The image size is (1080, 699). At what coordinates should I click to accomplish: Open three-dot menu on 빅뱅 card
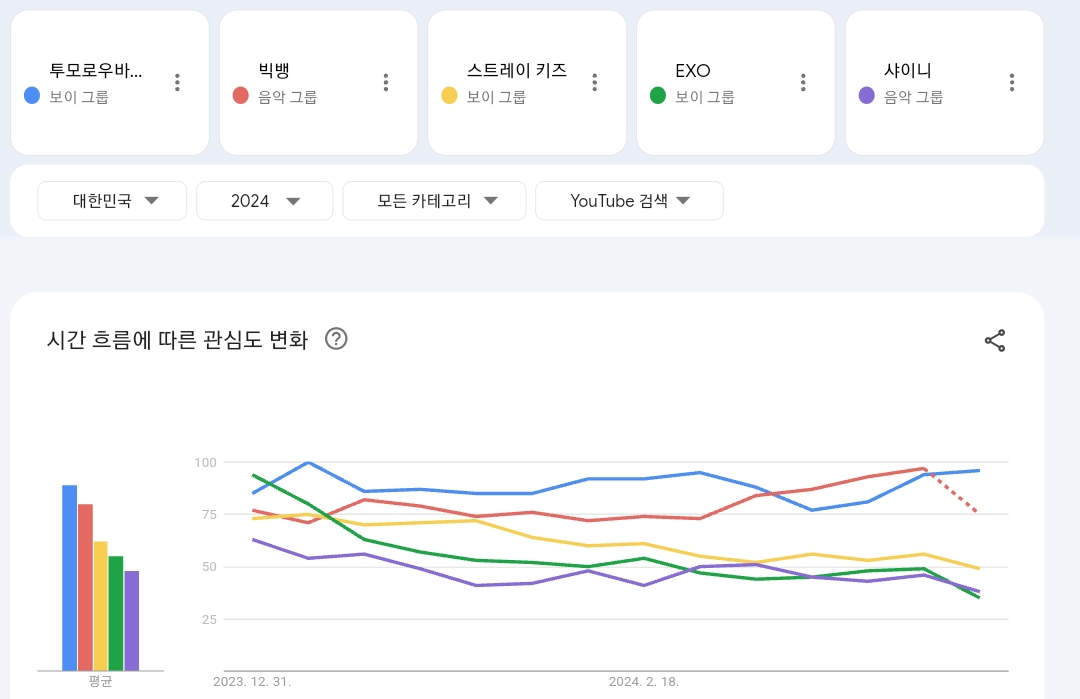(386, 83)
